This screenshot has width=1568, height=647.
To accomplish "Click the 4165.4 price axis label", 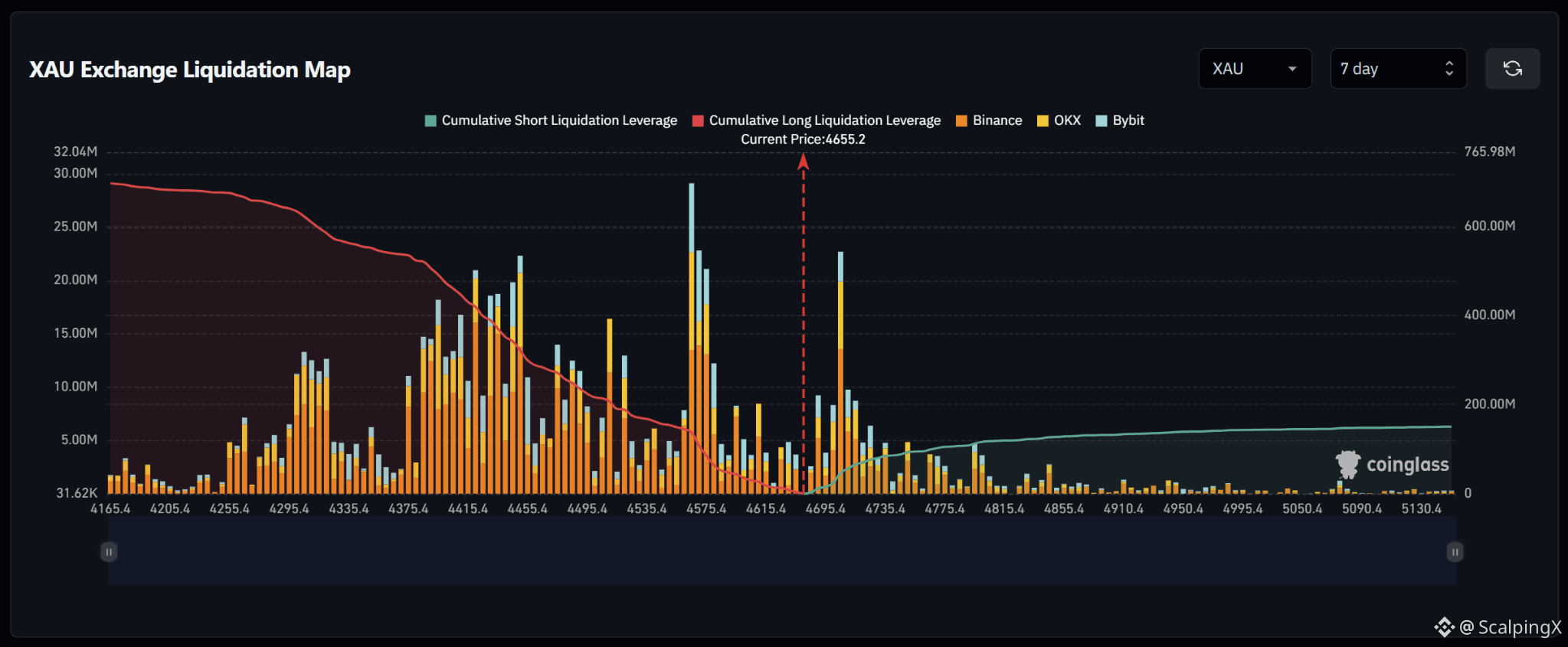I will tap(110, 508).
